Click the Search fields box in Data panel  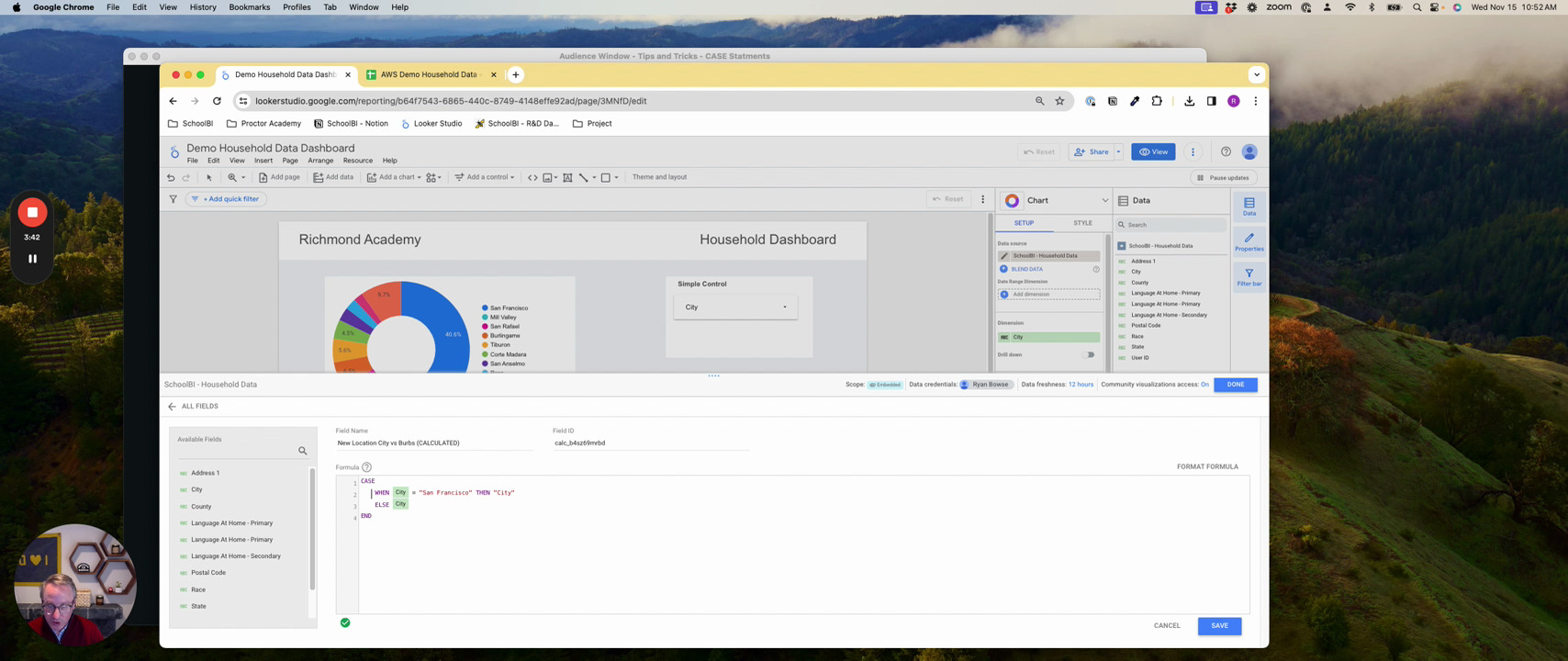point(1170,225)
